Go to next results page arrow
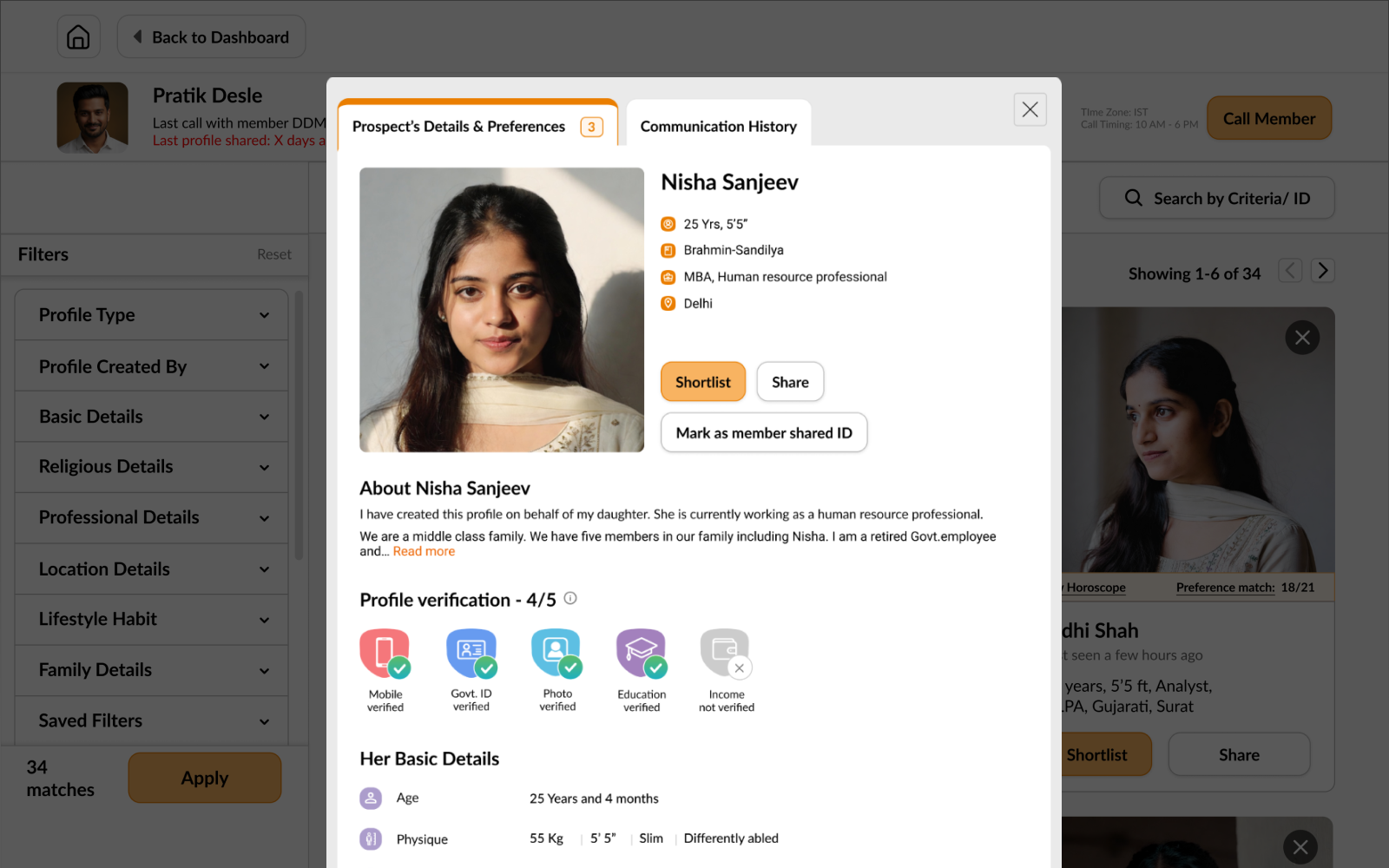Image resolution: width=1389 pixels, height=868 pixels. click(1322, 271)
